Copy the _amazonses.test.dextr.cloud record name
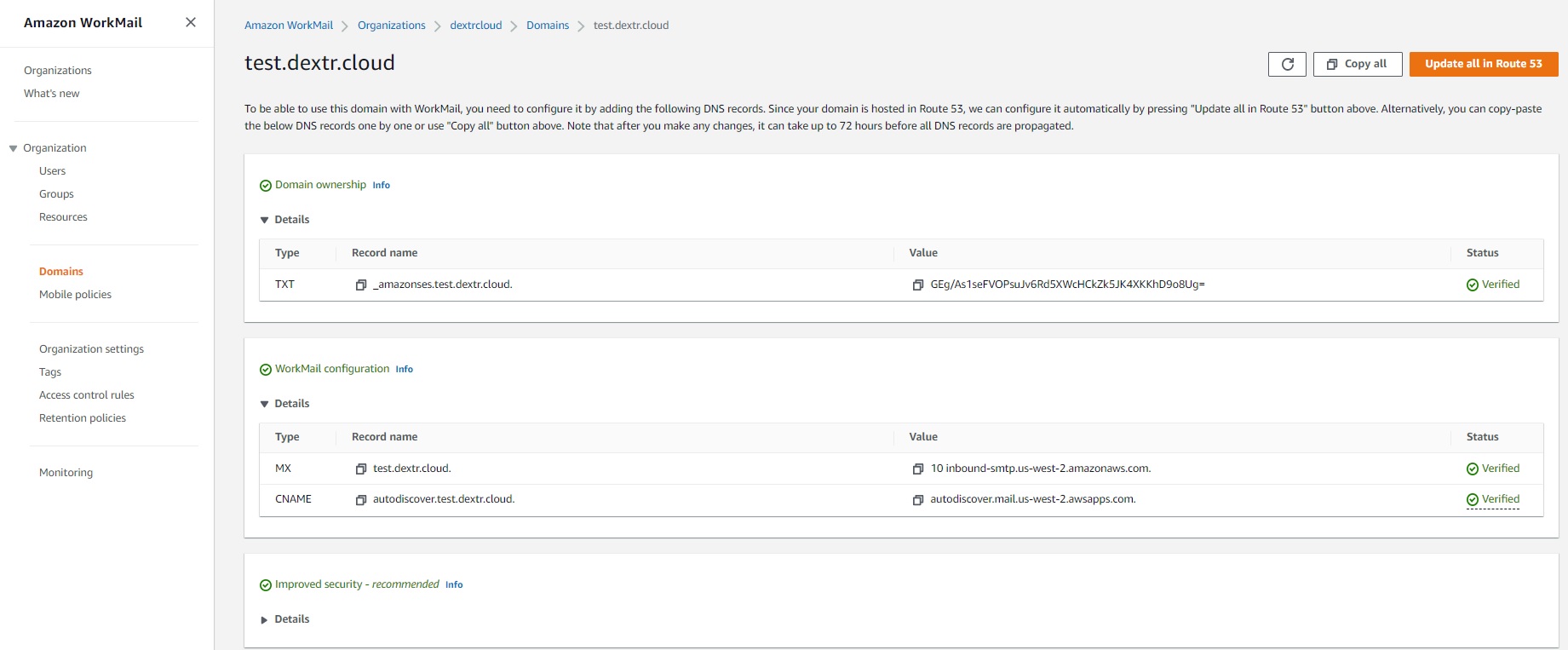Viewport: 1568px width, 650px height. (x=361, y=285)
